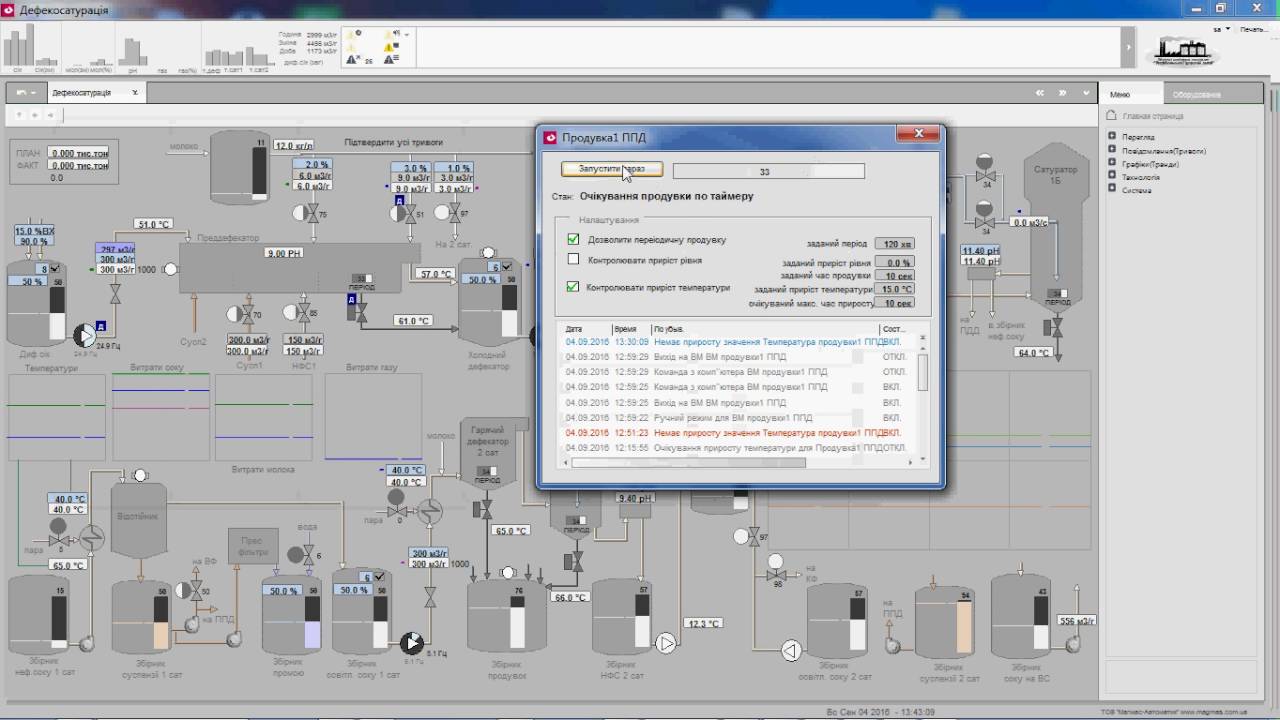The width and height of the screenshot is (1280, 720).
Task: Toggle Контролювати приріст температури checkbox
Action: click(573, 287)
